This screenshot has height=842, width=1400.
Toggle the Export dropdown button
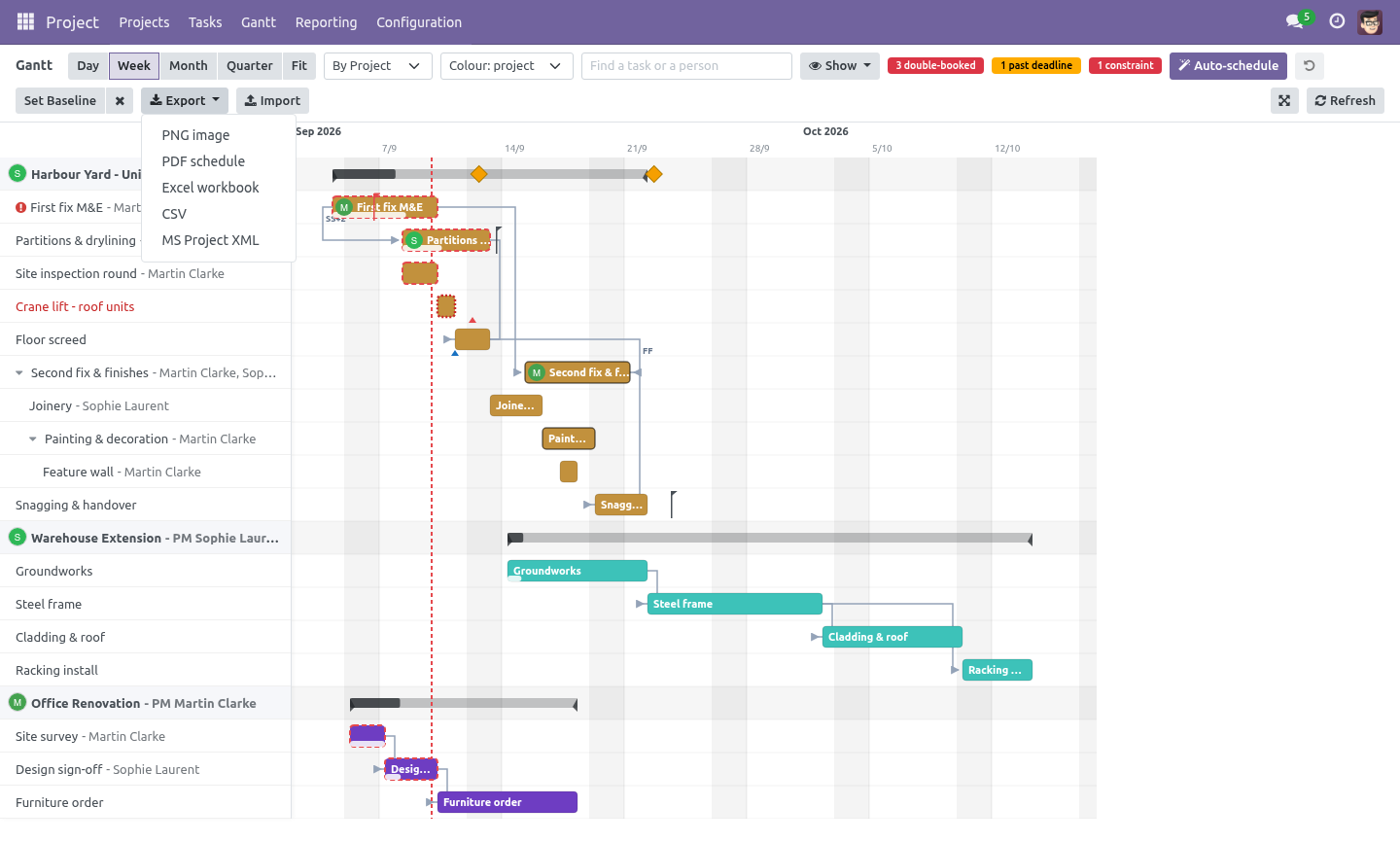(x=185, y=101)
